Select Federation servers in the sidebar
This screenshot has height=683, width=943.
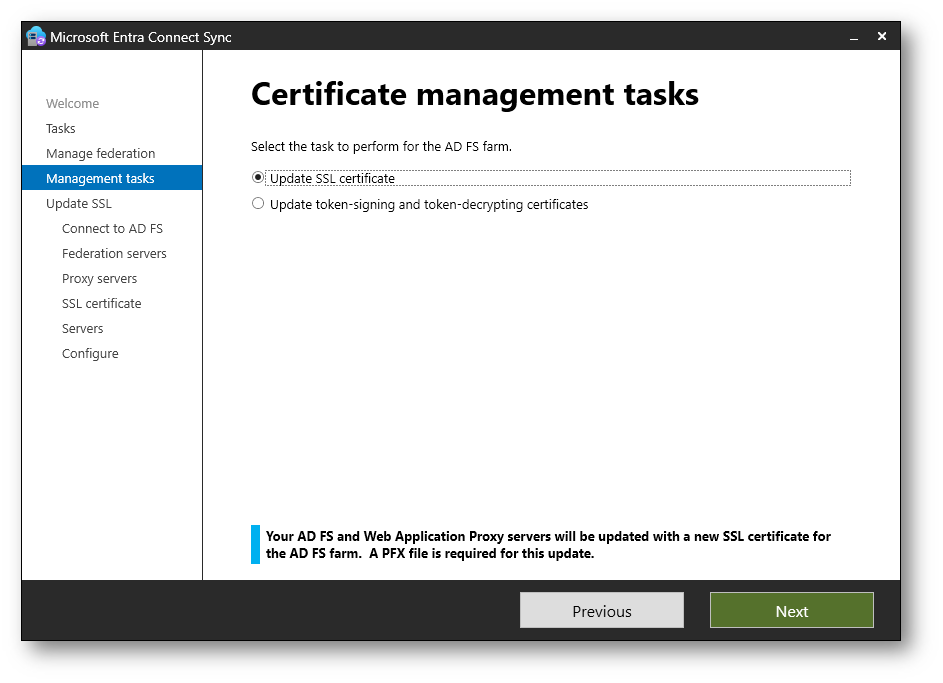(114, 253)
